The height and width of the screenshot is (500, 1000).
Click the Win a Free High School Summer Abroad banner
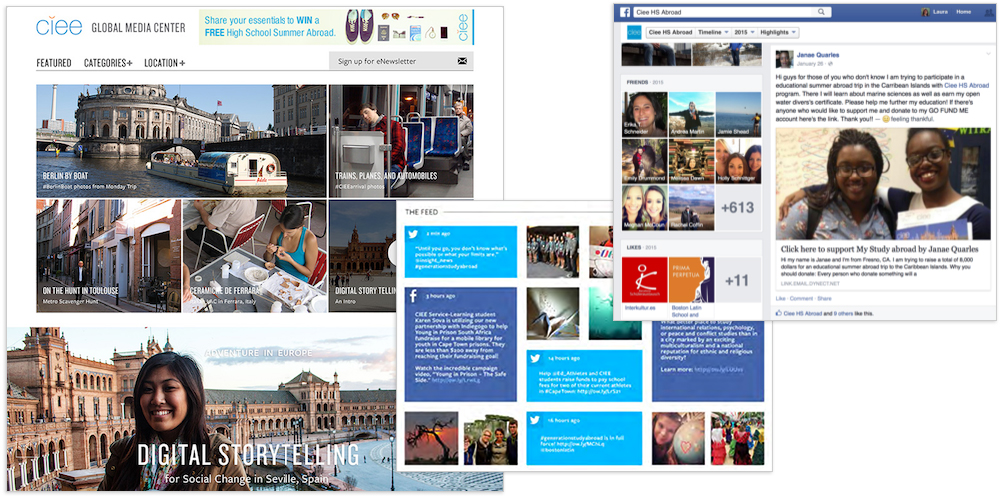[x=336, y=27]
